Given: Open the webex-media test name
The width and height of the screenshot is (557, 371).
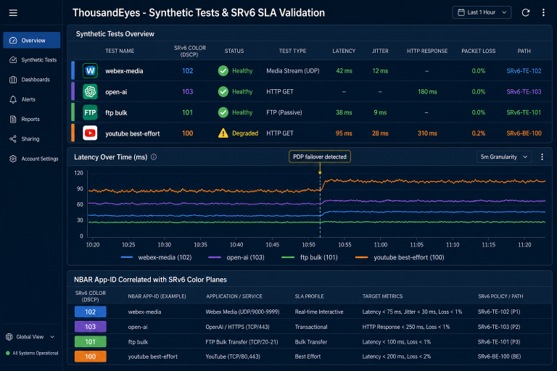Looking at the screenshot, I should (124, 71).
